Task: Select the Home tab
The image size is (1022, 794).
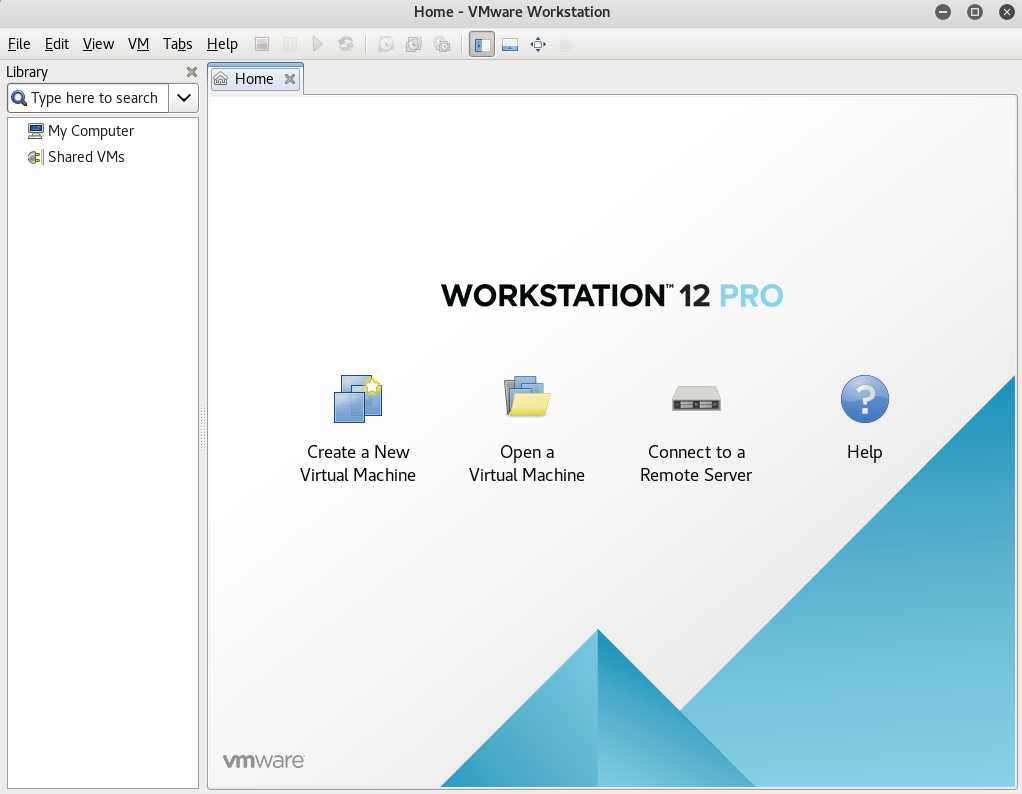Action: [256, 79]
